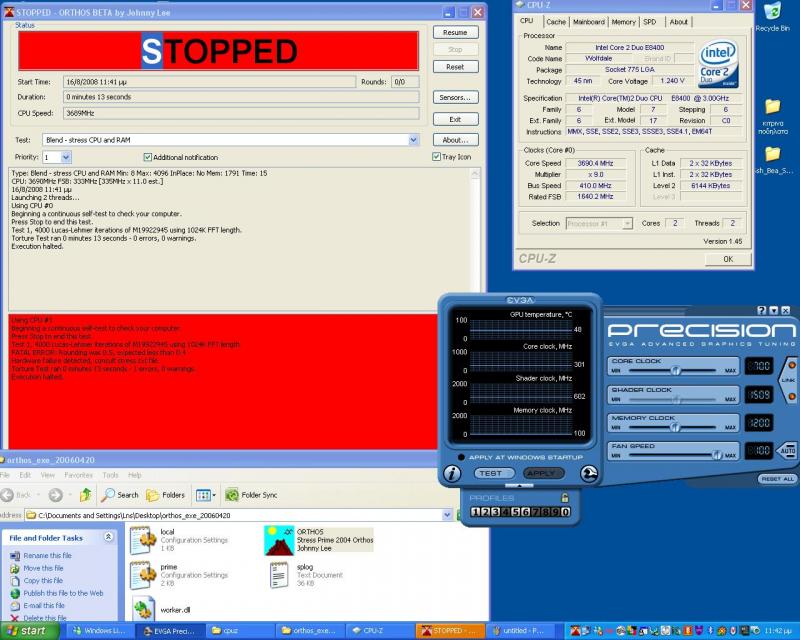Click the Exit button in Orthos
This screenshot has height=640, width=800.
click(455, 119)
